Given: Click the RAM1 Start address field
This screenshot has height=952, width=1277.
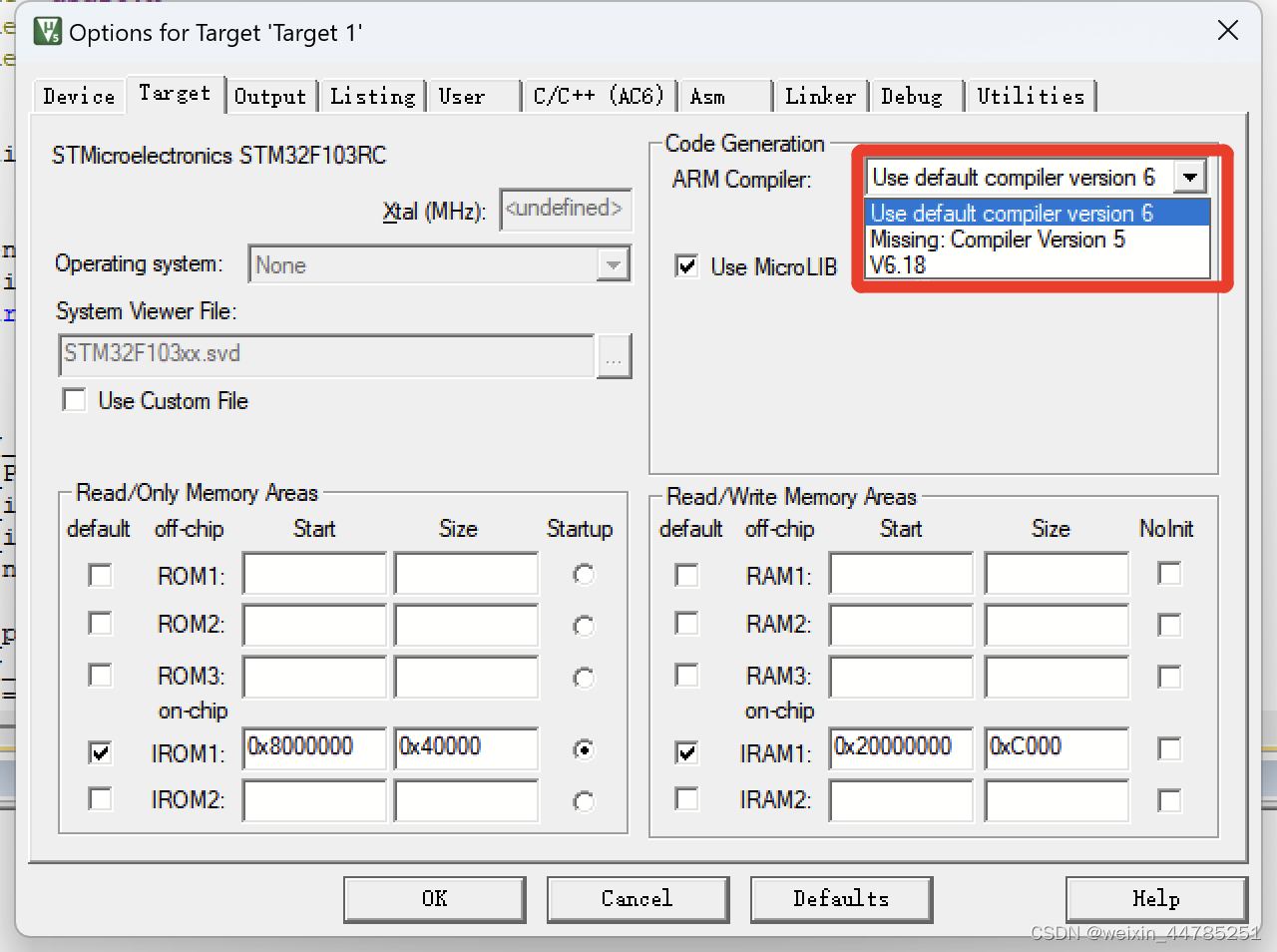Looking at the screenshot, I should coord(901,574).
